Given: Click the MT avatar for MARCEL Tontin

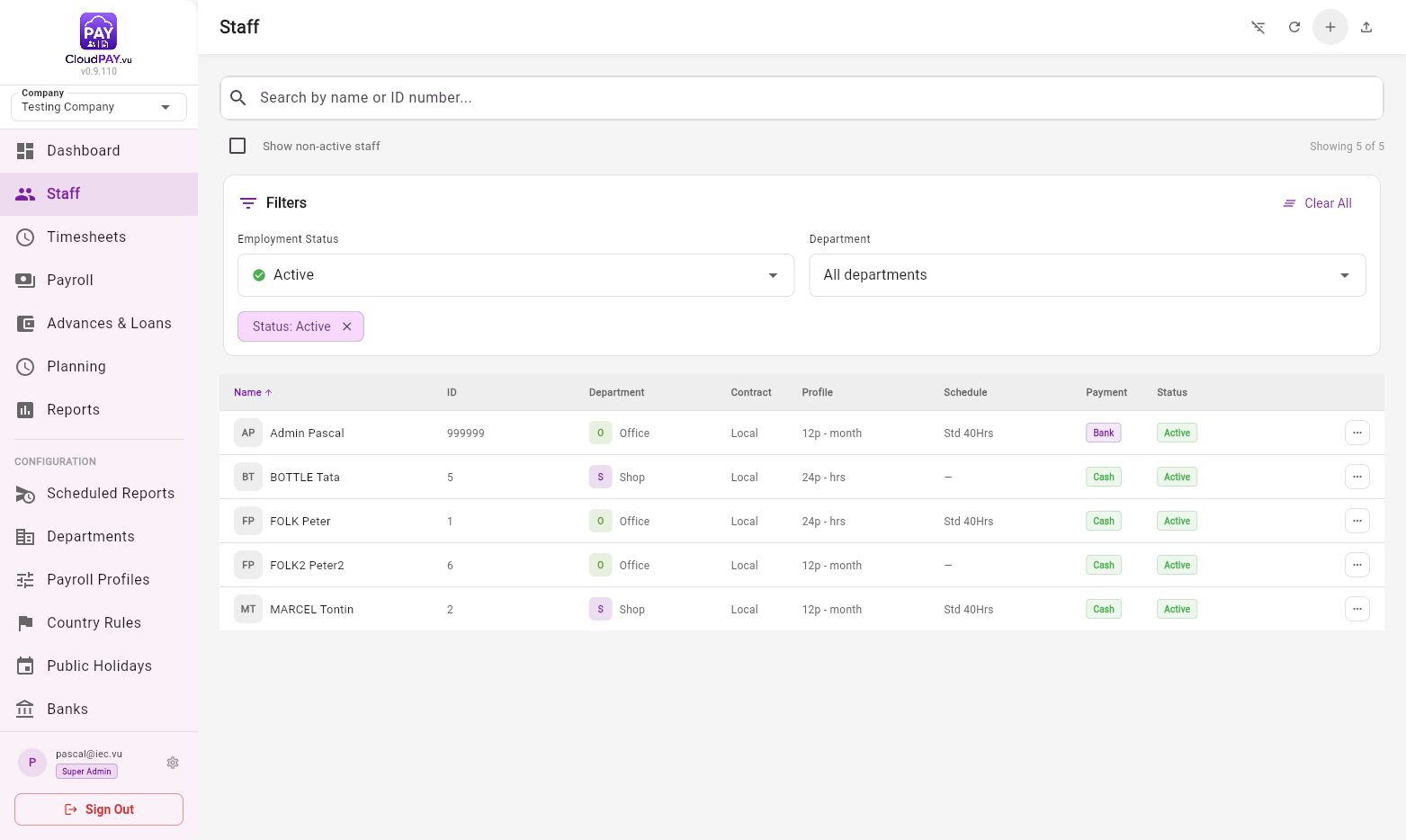Looking at the screenshot, I should point(248,609).
